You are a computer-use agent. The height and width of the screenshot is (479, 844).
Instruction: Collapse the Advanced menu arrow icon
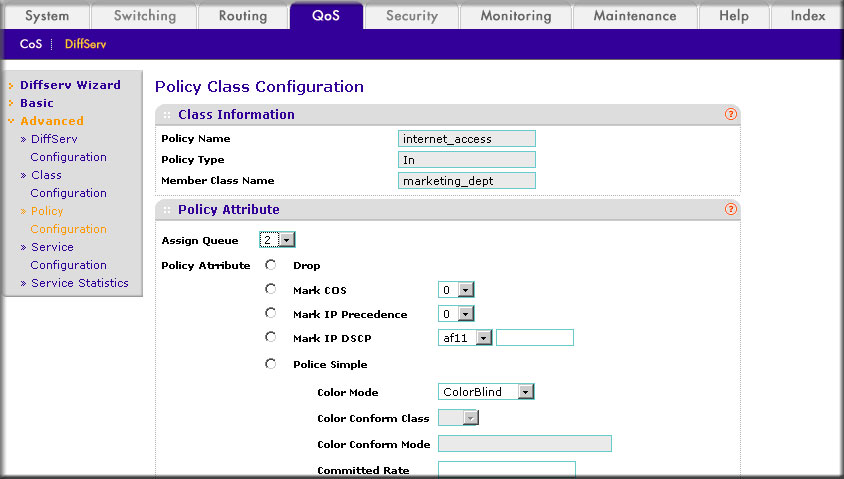click(11, 121)
